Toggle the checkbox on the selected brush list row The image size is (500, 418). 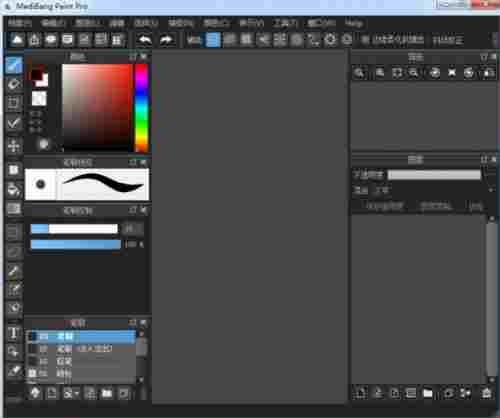(32, 336)
